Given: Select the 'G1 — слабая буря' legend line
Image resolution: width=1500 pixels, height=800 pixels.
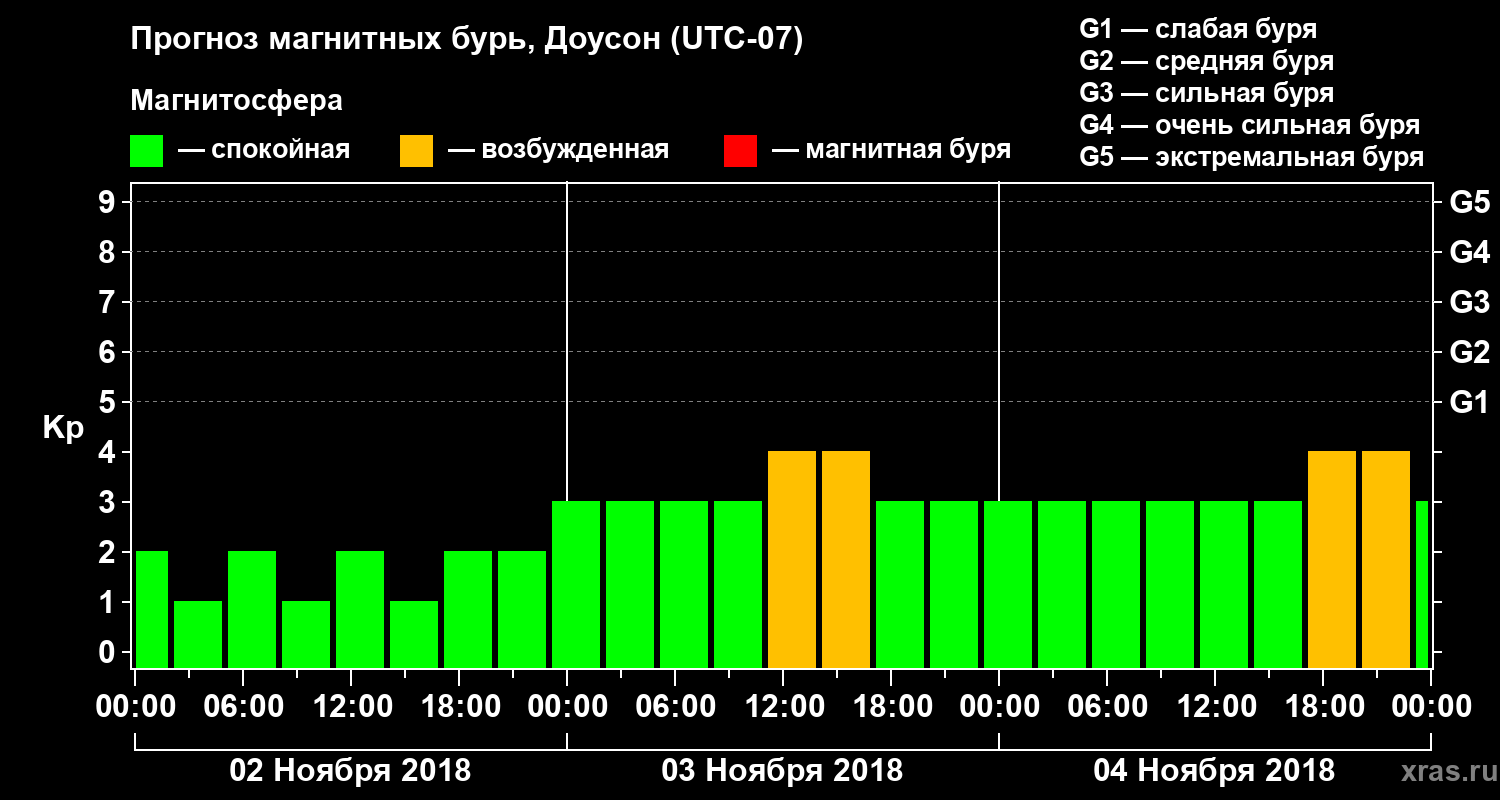Looking at the screenshot, I should (1198, 29).
